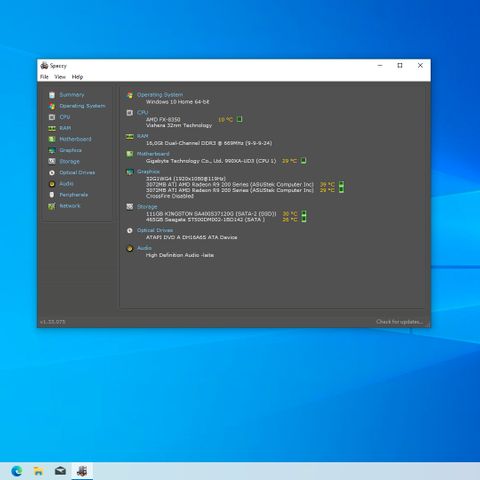Open the File menu
The width and height of the screenshot is (480, 480).
pos(44,77)
